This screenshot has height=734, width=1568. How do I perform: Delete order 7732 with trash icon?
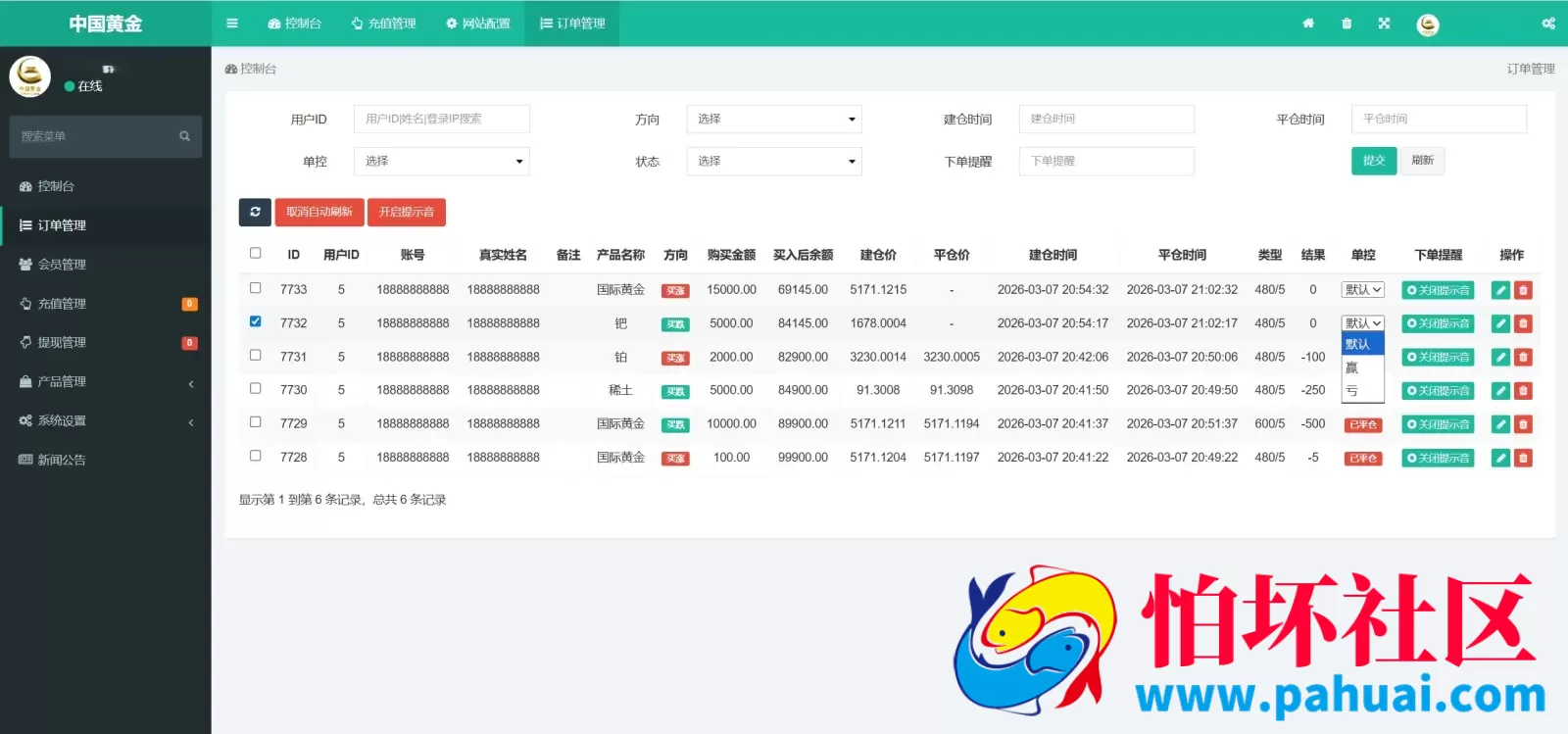(1523, 323)
